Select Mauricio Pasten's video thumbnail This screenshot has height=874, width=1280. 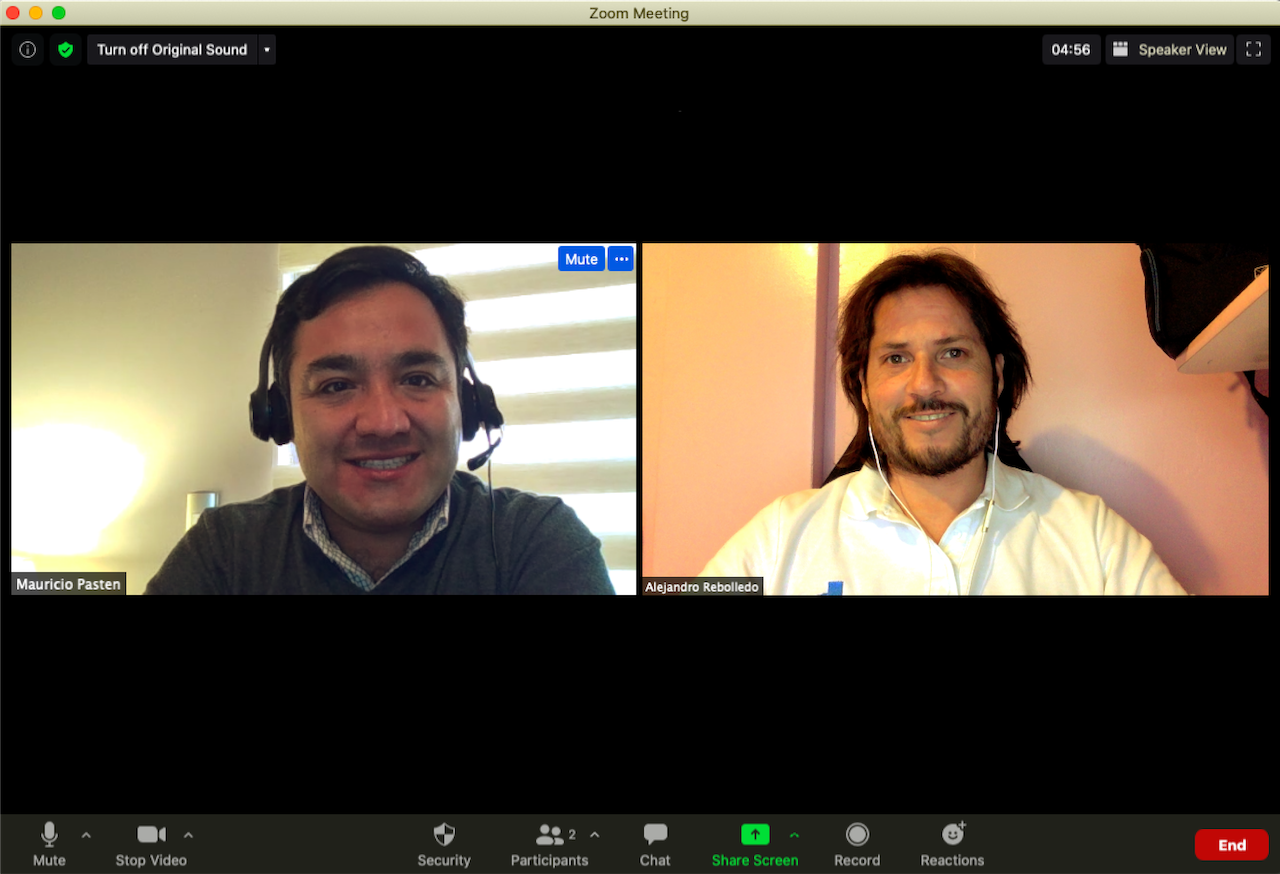pos(323,419)
